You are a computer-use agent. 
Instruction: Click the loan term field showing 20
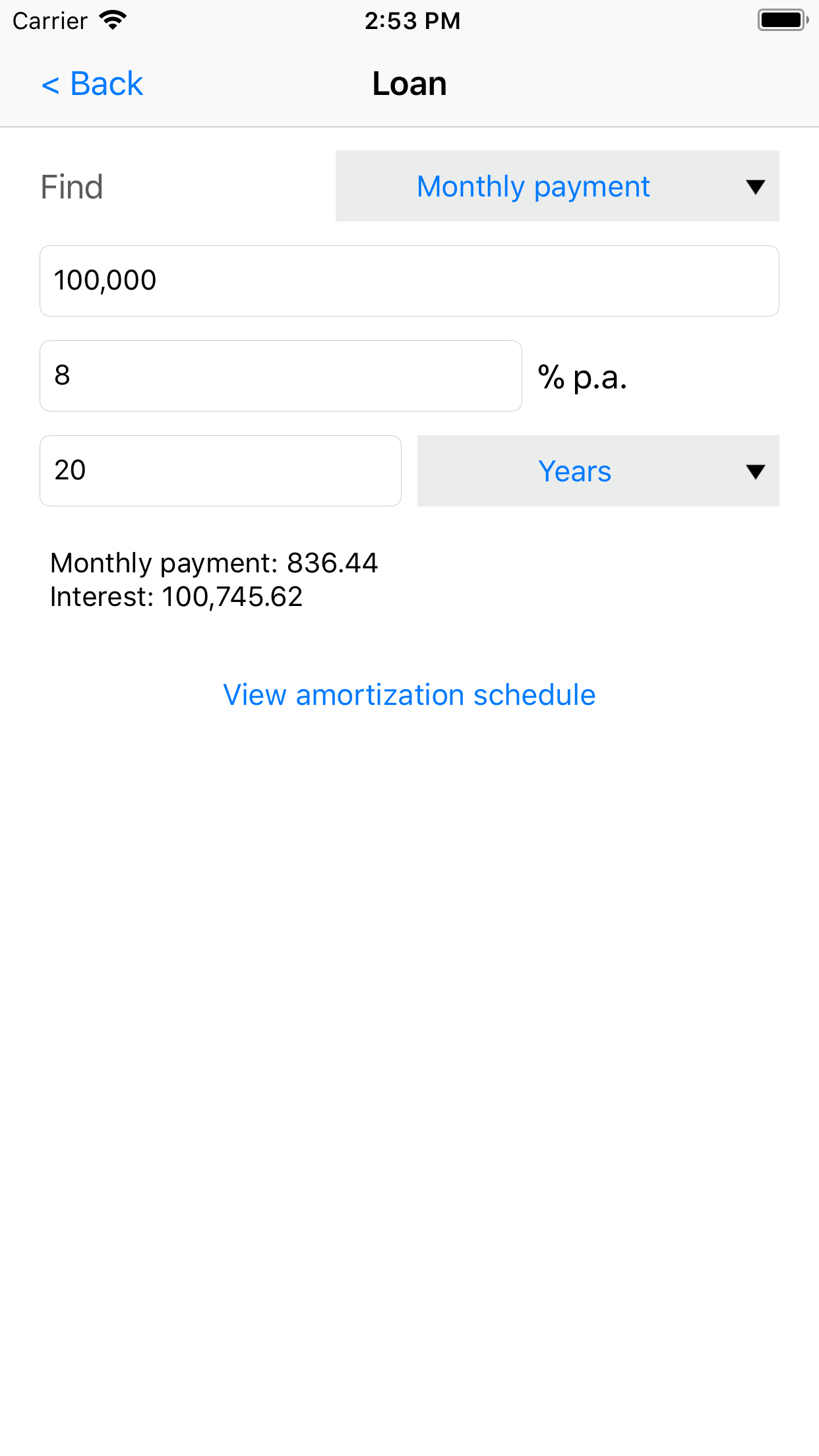tap(220, 470)
